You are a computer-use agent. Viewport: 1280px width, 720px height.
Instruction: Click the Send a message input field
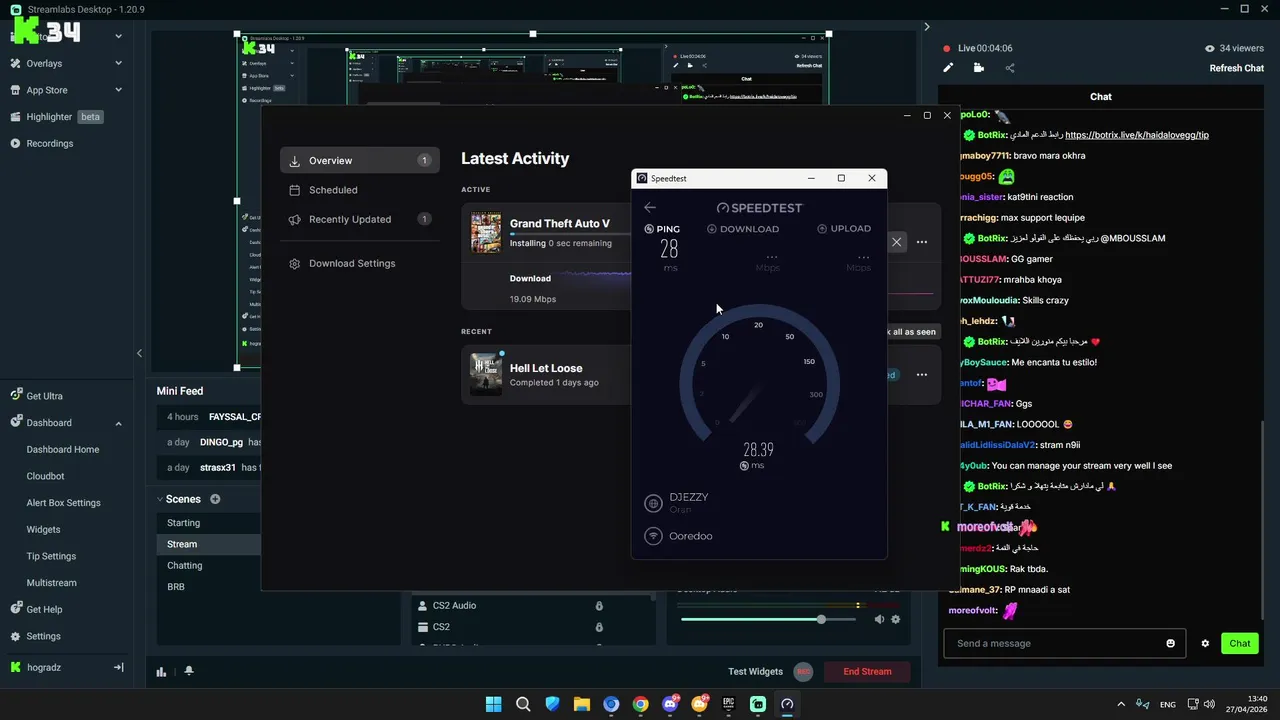pos(1065,643)
